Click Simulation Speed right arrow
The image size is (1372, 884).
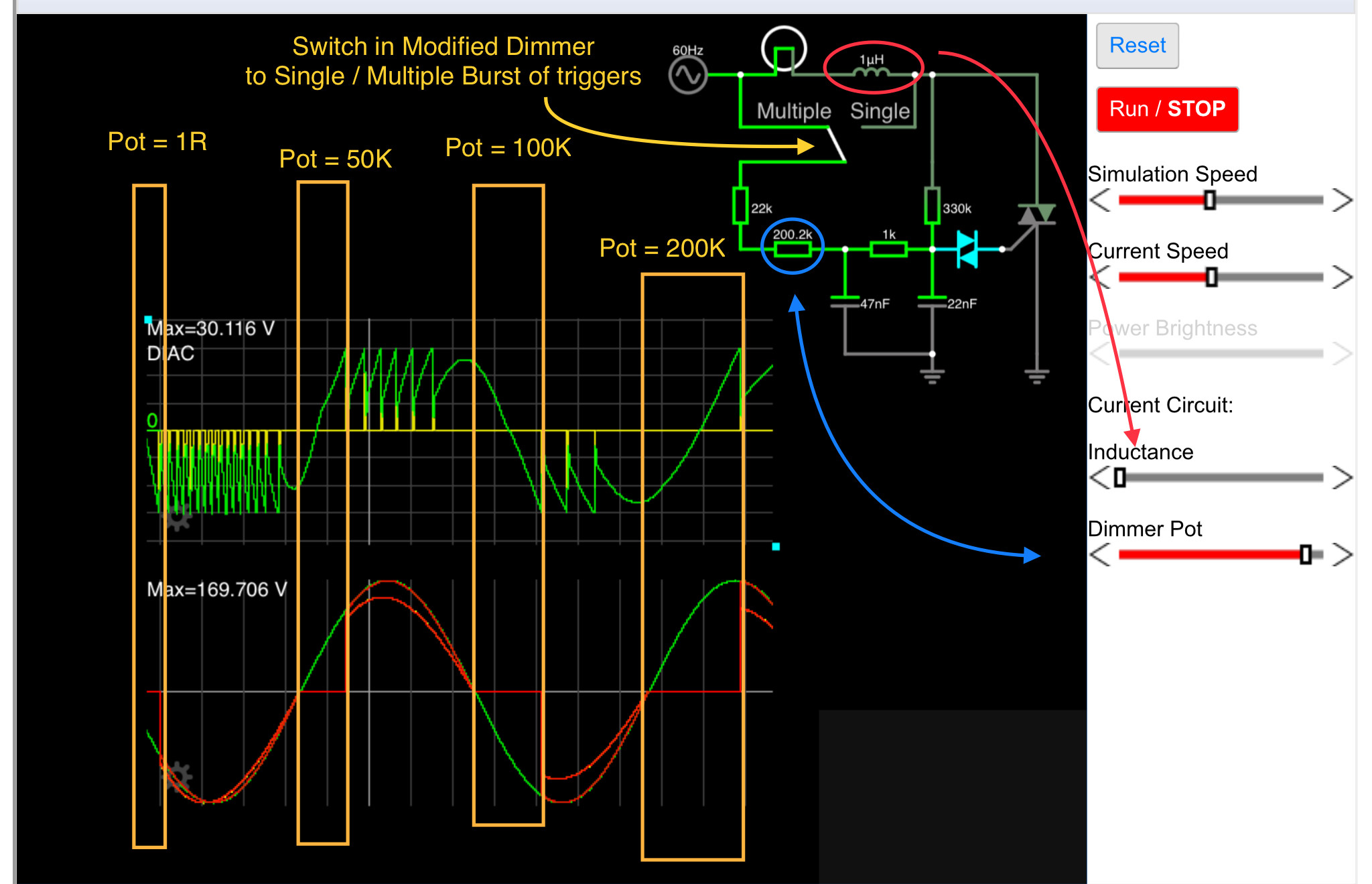(1342, 200)
